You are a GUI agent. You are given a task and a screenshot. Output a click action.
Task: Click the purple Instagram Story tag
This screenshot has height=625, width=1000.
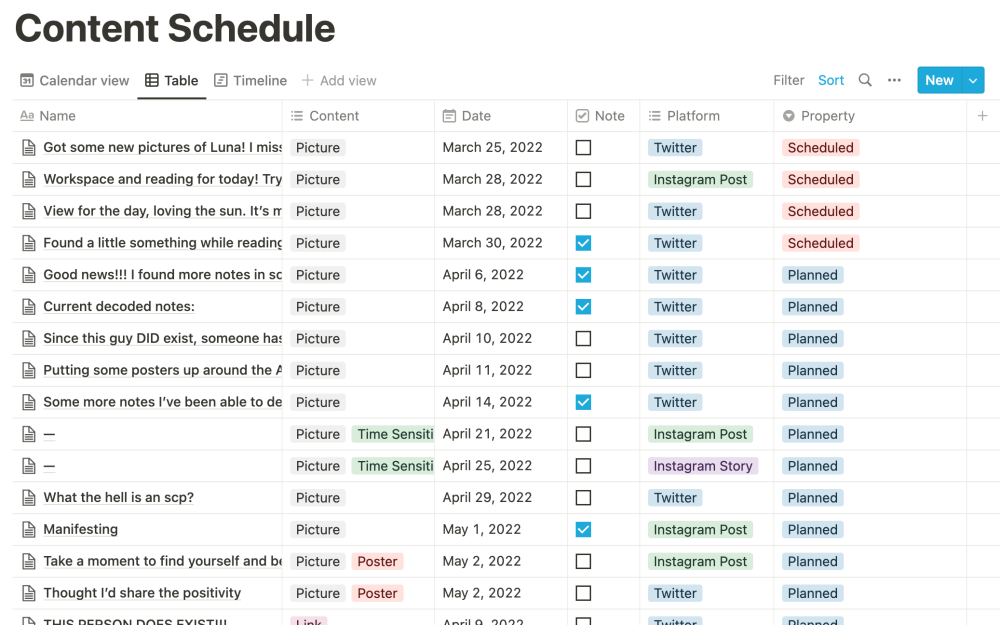tap(702, 466)
